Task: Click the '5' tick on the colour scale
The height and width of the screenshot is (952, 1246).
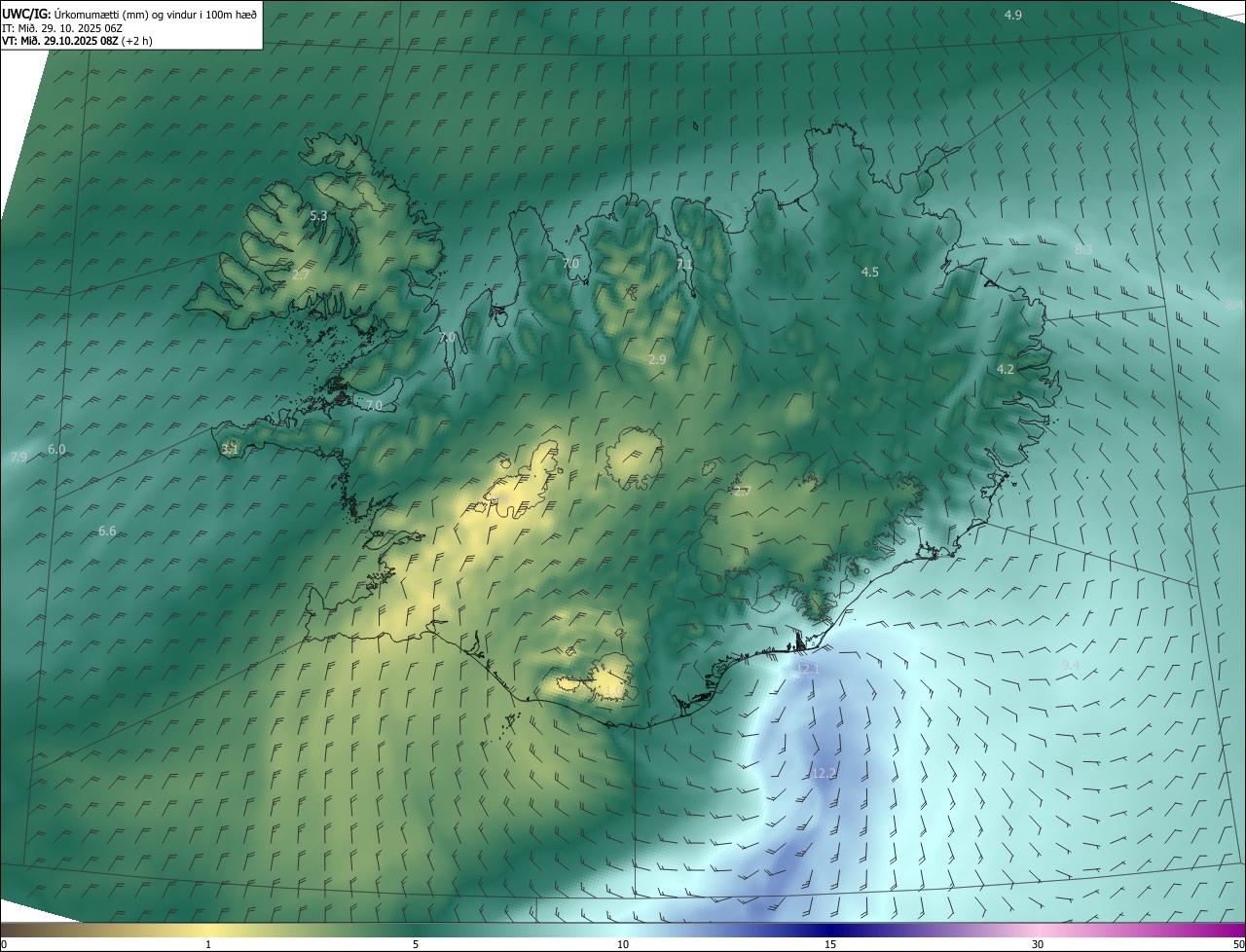Action: pos(416,944)
